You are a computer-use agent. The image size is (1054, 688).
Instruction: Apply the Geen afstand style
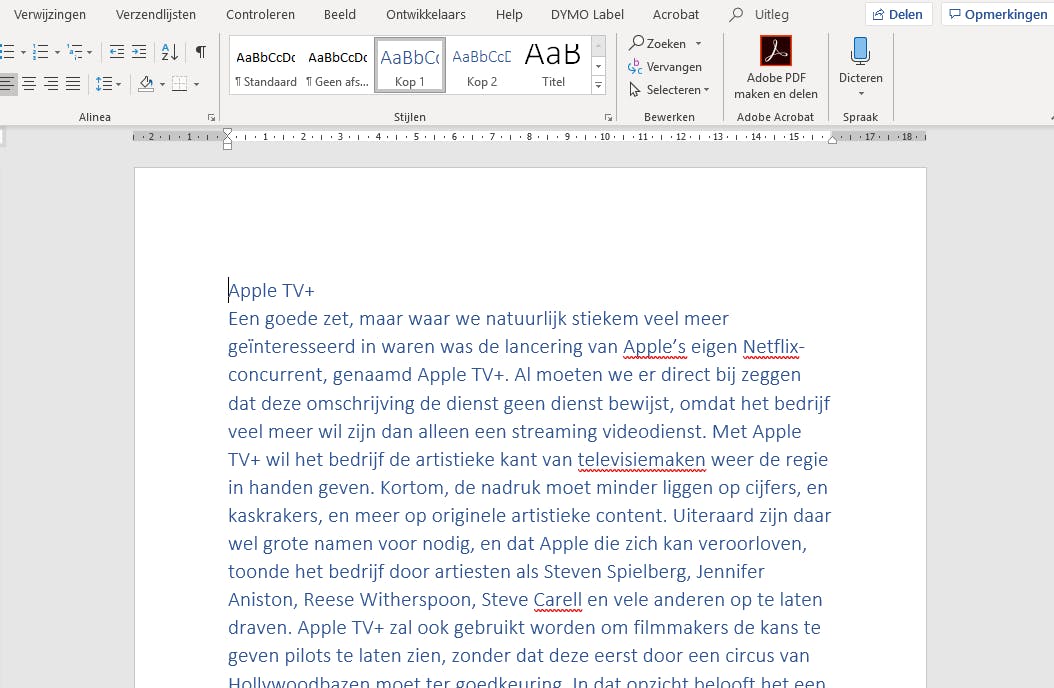click(x=337, y=66)
